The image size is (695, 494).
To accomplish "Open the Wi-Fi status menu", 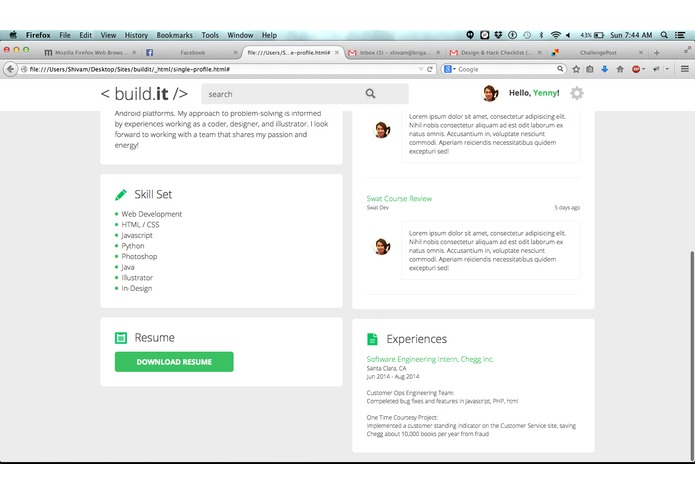I will click(555, 35).
